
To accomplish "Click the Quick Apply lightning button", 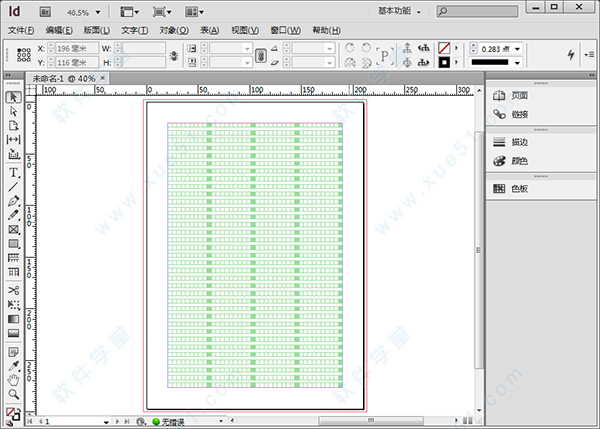I will tap(571, 55).
